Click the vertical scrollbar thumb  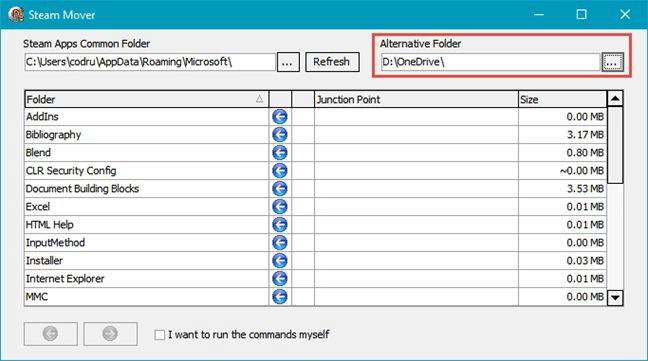615,145
